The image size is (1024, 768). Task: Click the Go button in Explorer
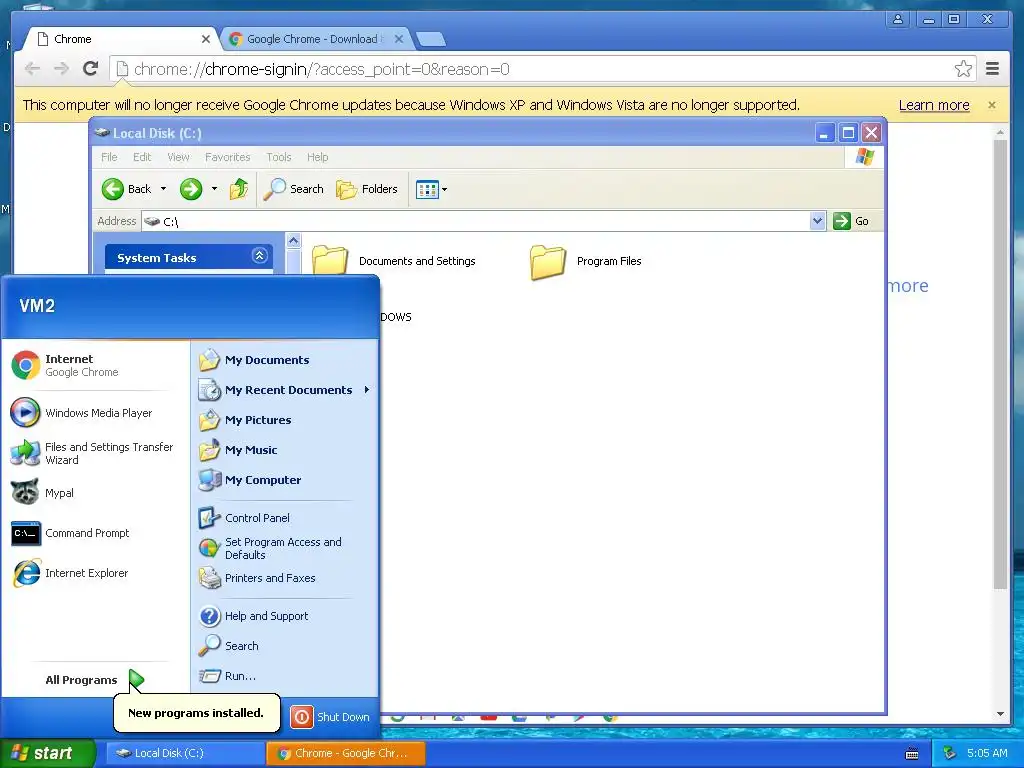[x=852, y=221]
